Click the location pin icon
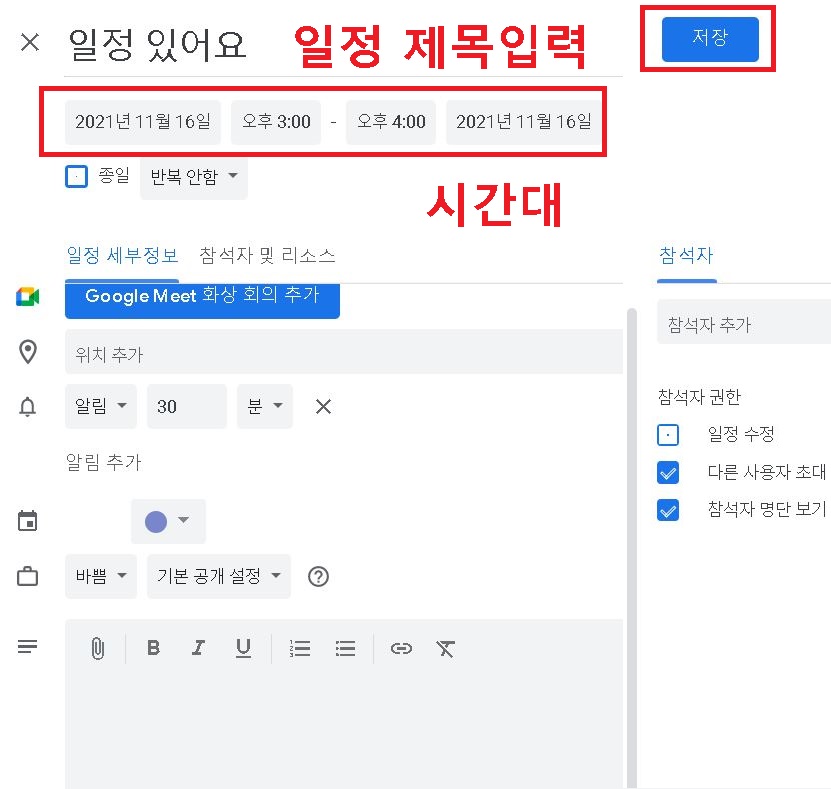 [28, 352]
